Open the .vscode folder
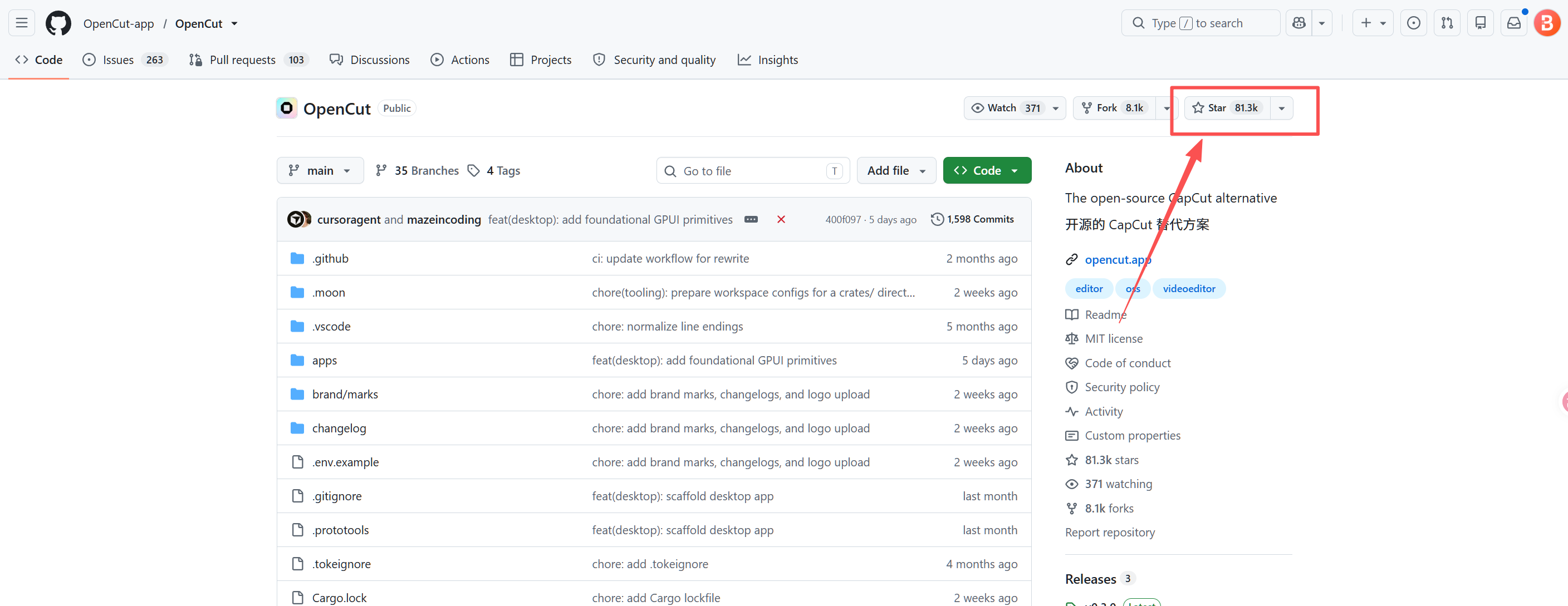The height and width of the screenshot is (606, 1568). coord(331,327)
